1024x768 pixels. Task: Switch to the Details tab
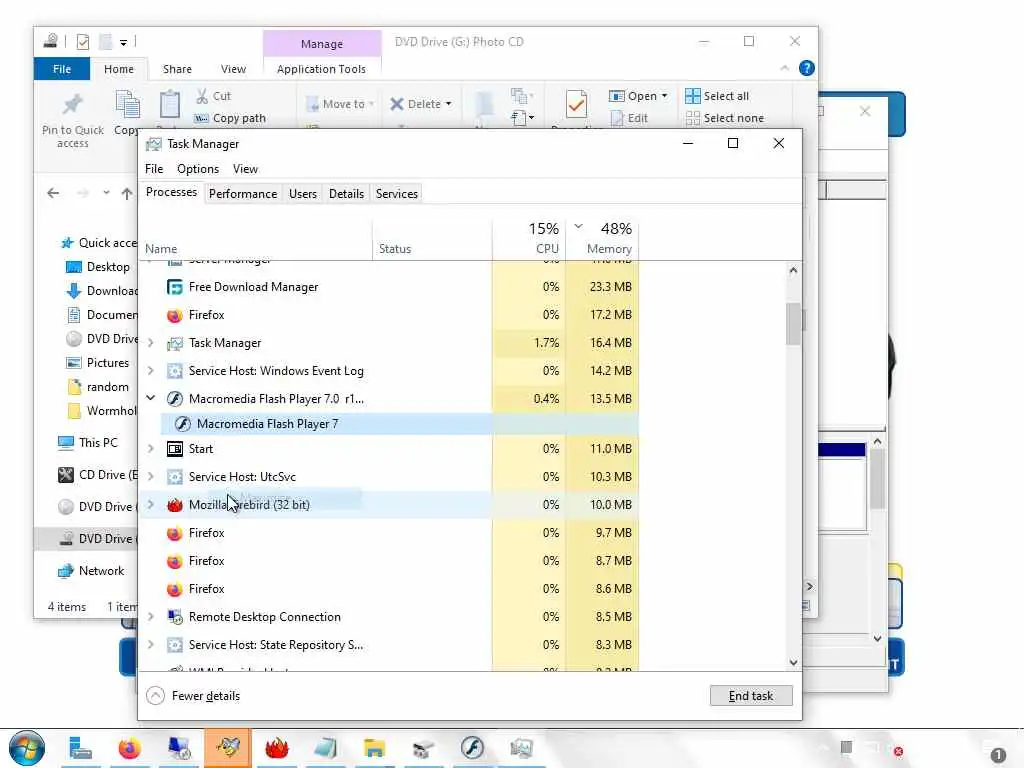(x=346, y=194)
